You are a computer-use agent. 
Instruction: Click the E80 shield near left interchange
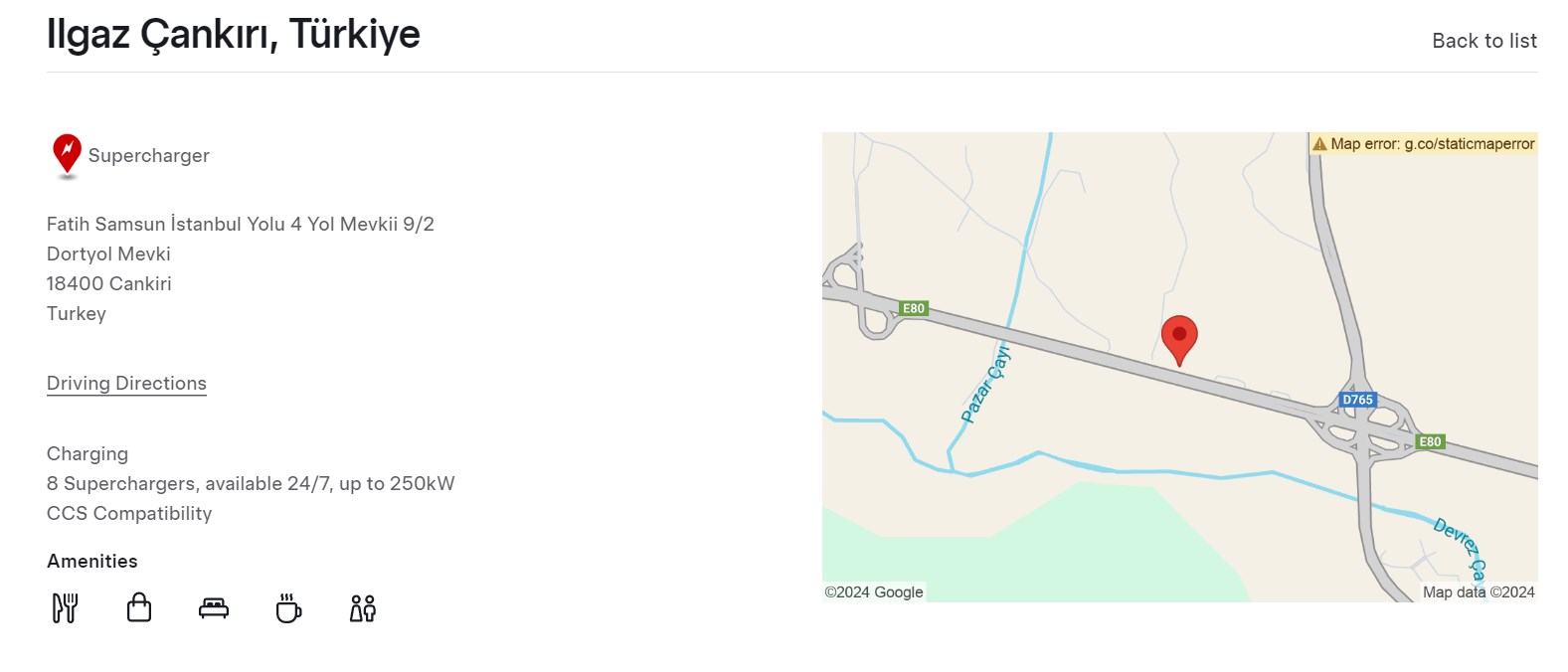914,308
